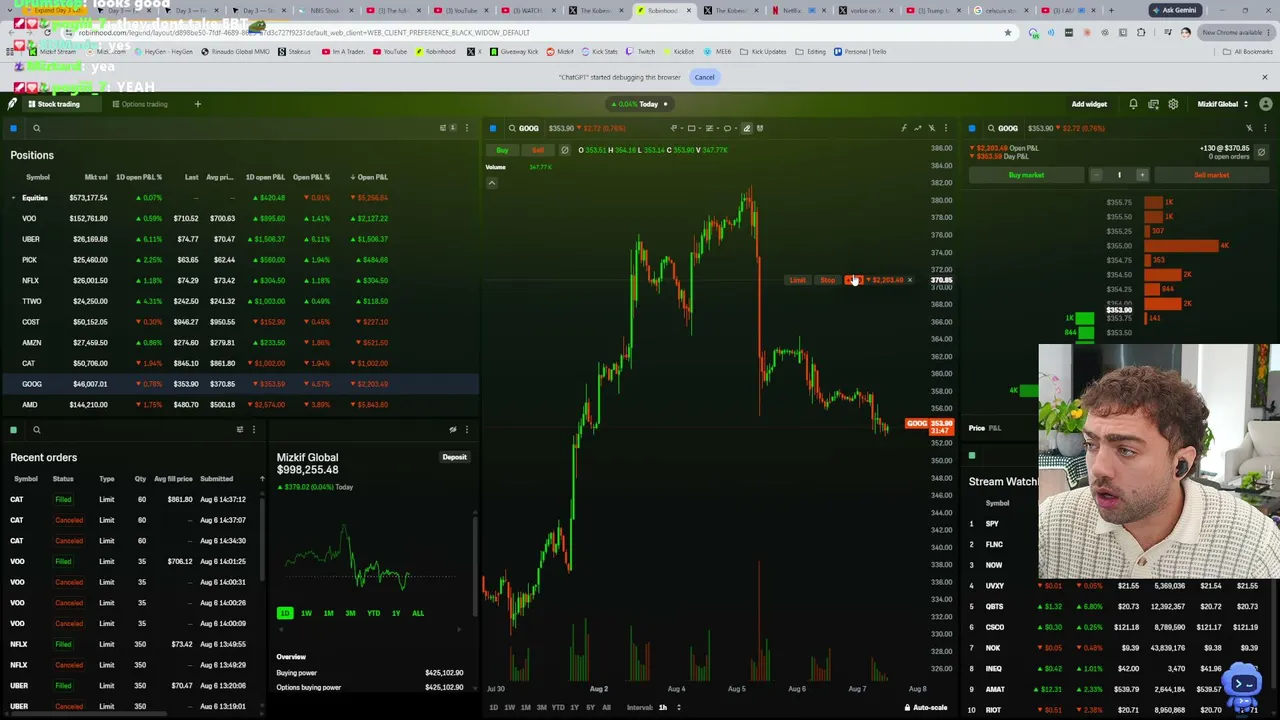Cancel the ChatGPT debugging banner
Image resolution: width=1280 pixels, height=720 pixels.
pyautogui.click(x=704, y=77)
